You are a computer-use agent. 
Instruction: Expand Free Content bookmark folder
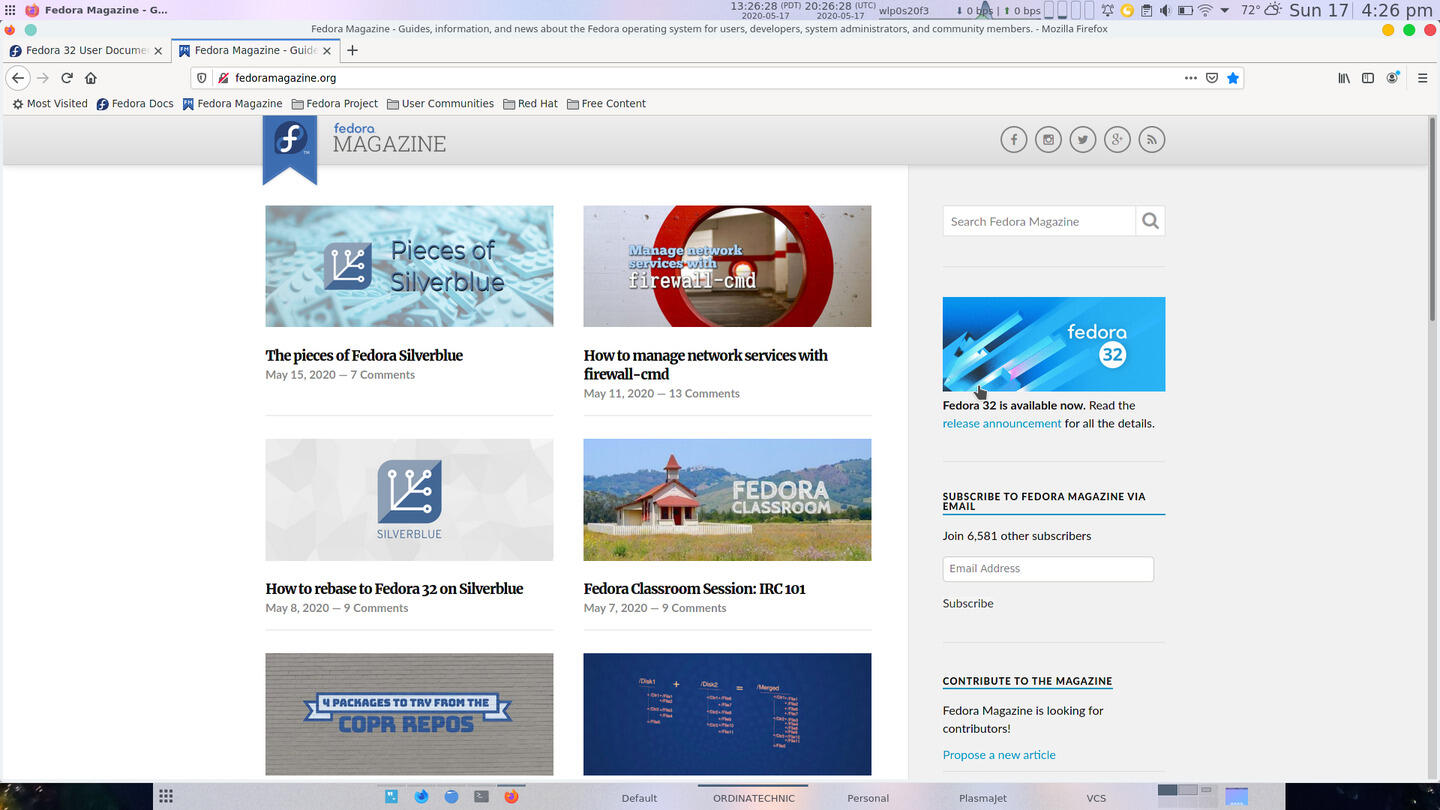tap(606, 104)
